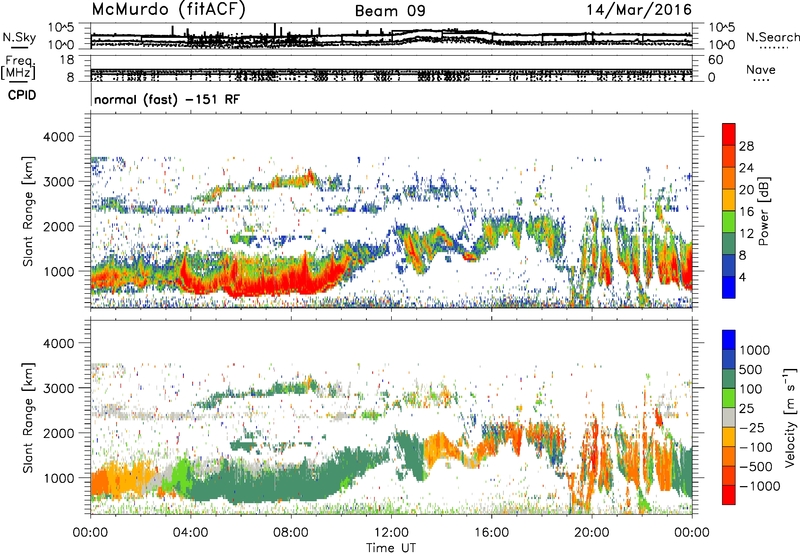800x554 pixels.
Task: Click the '4000' tick on power panel
Action: [x=59, y=137]
